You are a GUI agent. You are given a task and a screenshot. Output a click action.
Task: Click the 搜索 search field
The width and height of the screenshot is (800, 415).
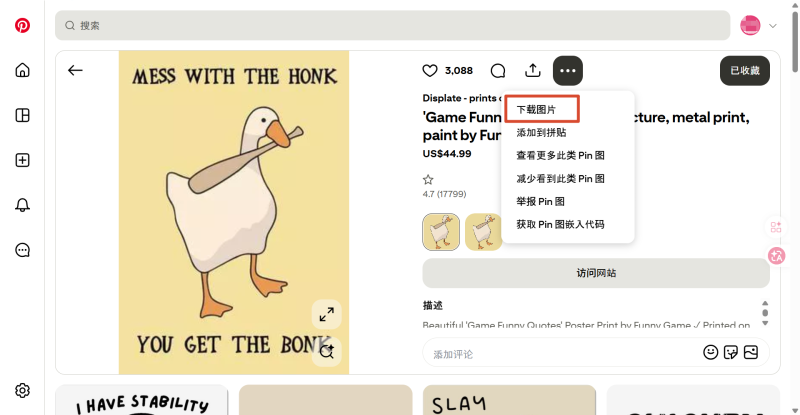pyautogui.click(x=392, y=26)
